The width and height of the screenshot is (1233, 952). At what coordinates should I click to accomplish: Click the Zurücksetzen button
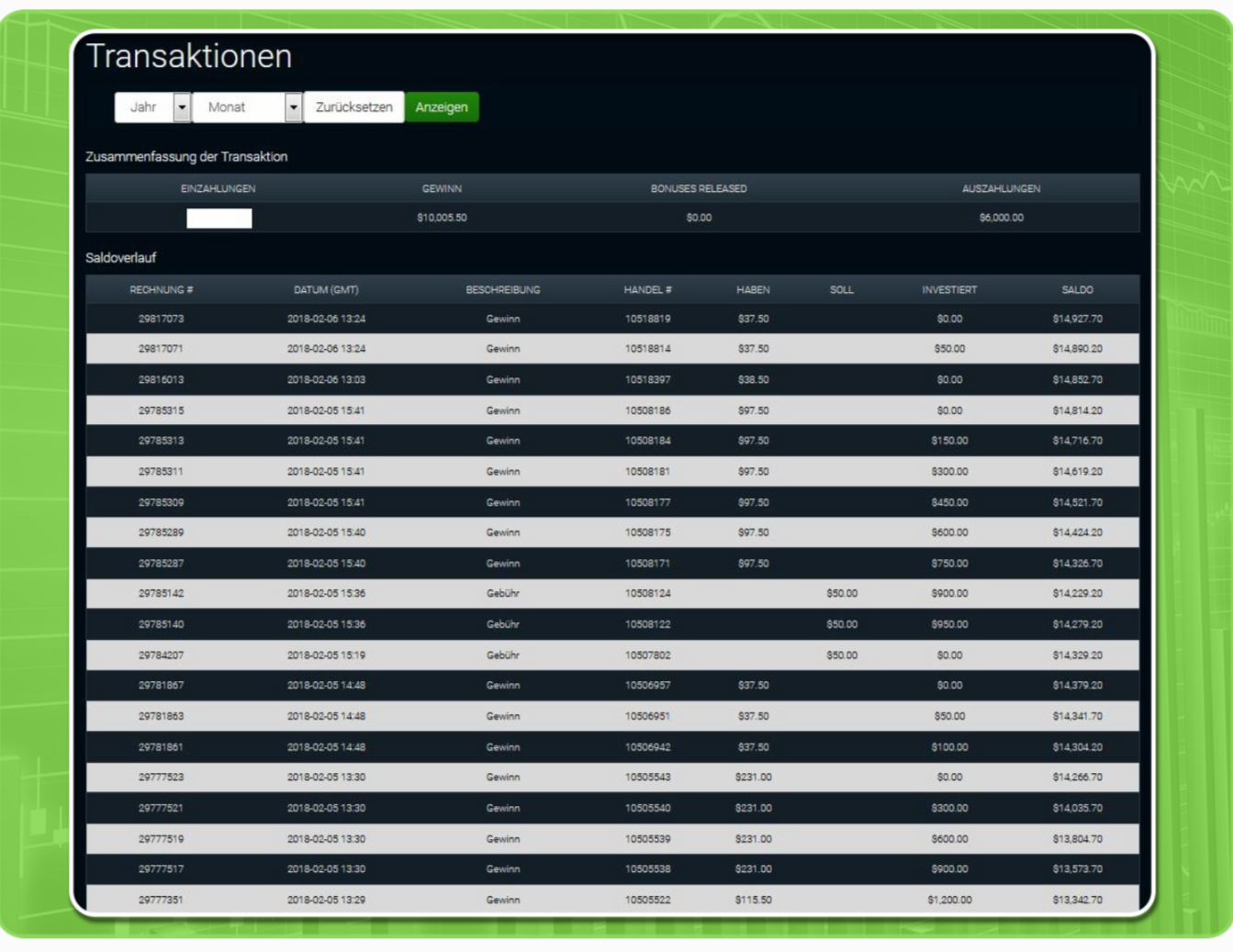pos(353,107)
